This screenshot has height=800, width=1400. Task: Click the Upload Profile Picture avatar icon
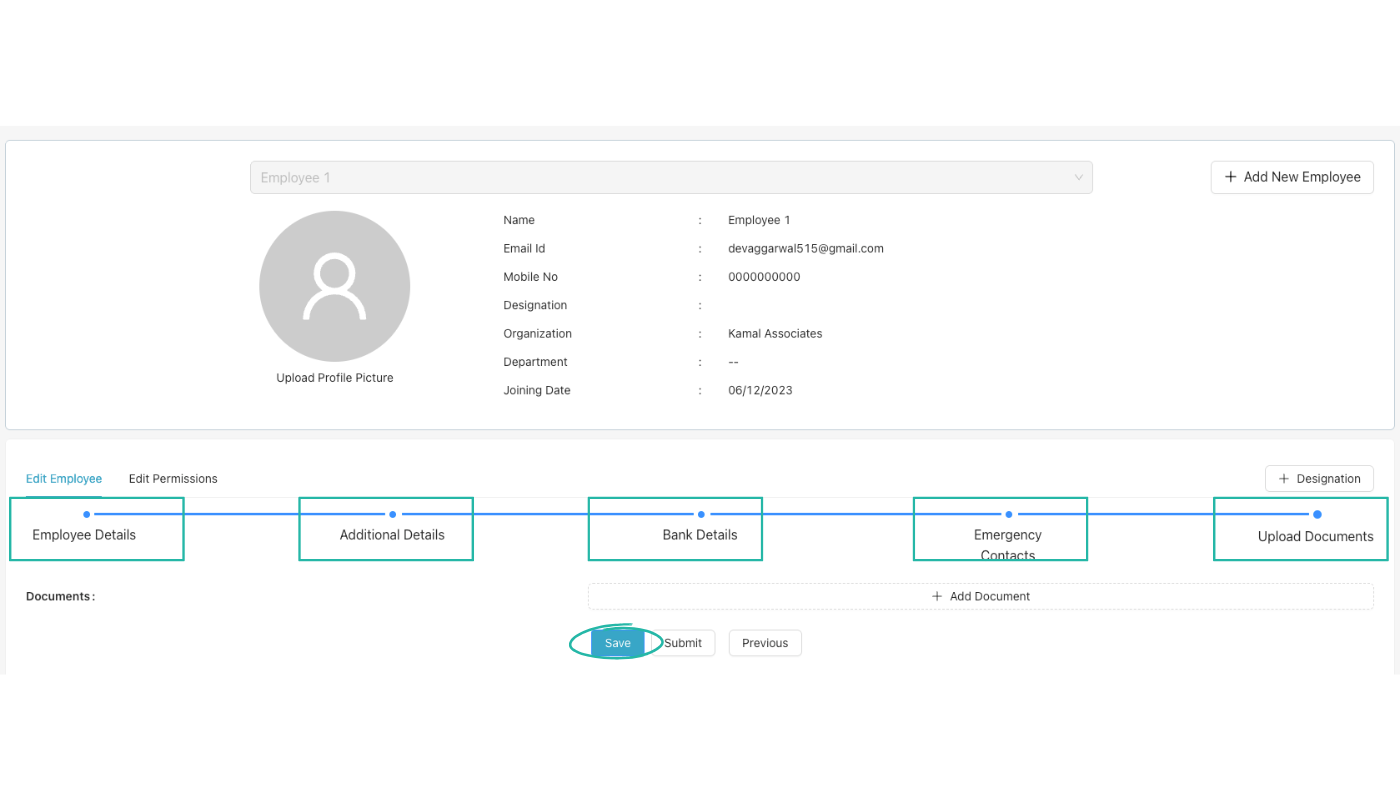click(x=334, y=286)
